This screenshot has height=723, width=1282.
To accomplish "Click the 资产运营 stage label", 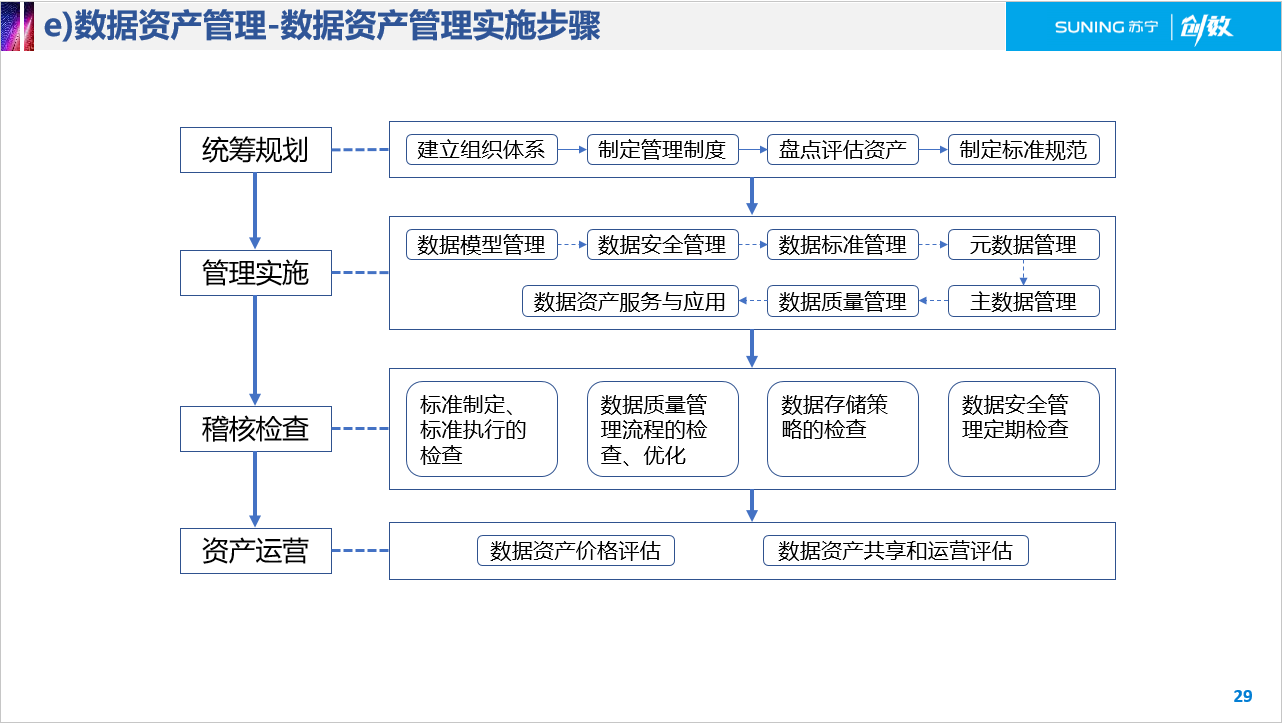I will [255, 550].
